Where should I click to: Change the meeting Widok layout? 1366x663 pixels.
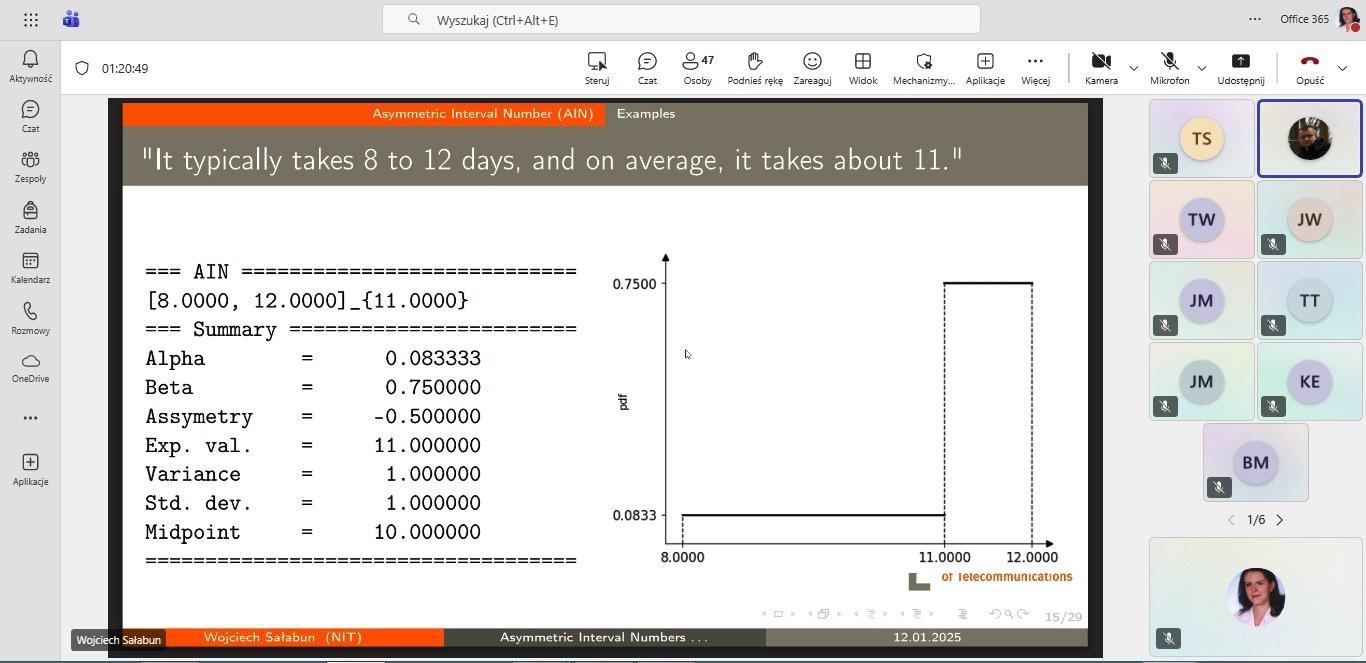[x=862, y=68]
